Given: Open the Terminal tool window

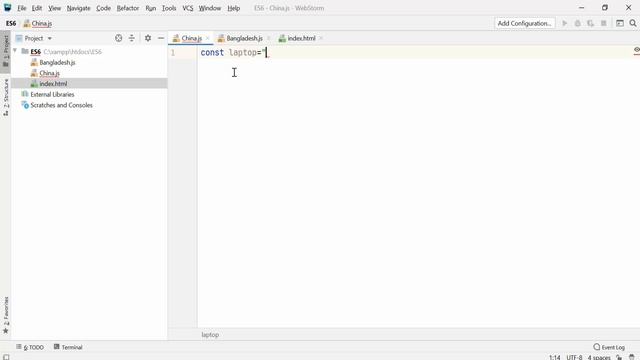Looking at the screenshot, I should [x=68, y=347].
